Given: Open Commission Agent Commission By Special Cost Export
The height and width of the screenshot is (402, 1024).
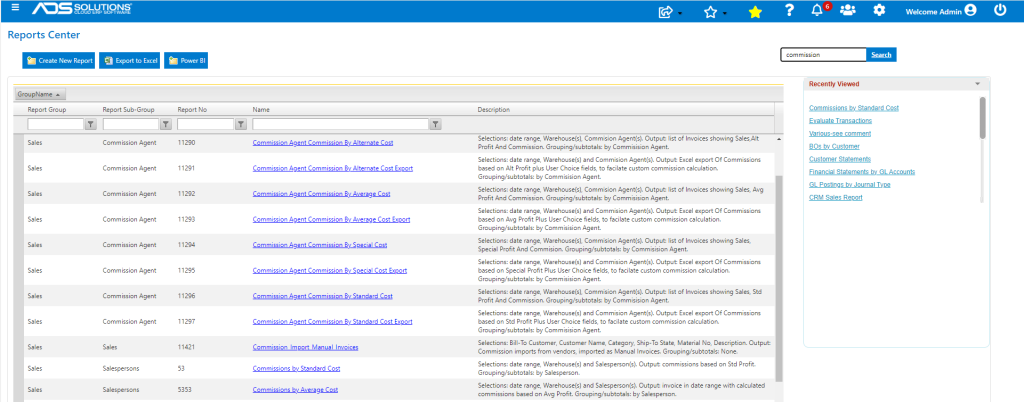Looking at the screenshot, I should pos(329,270).
